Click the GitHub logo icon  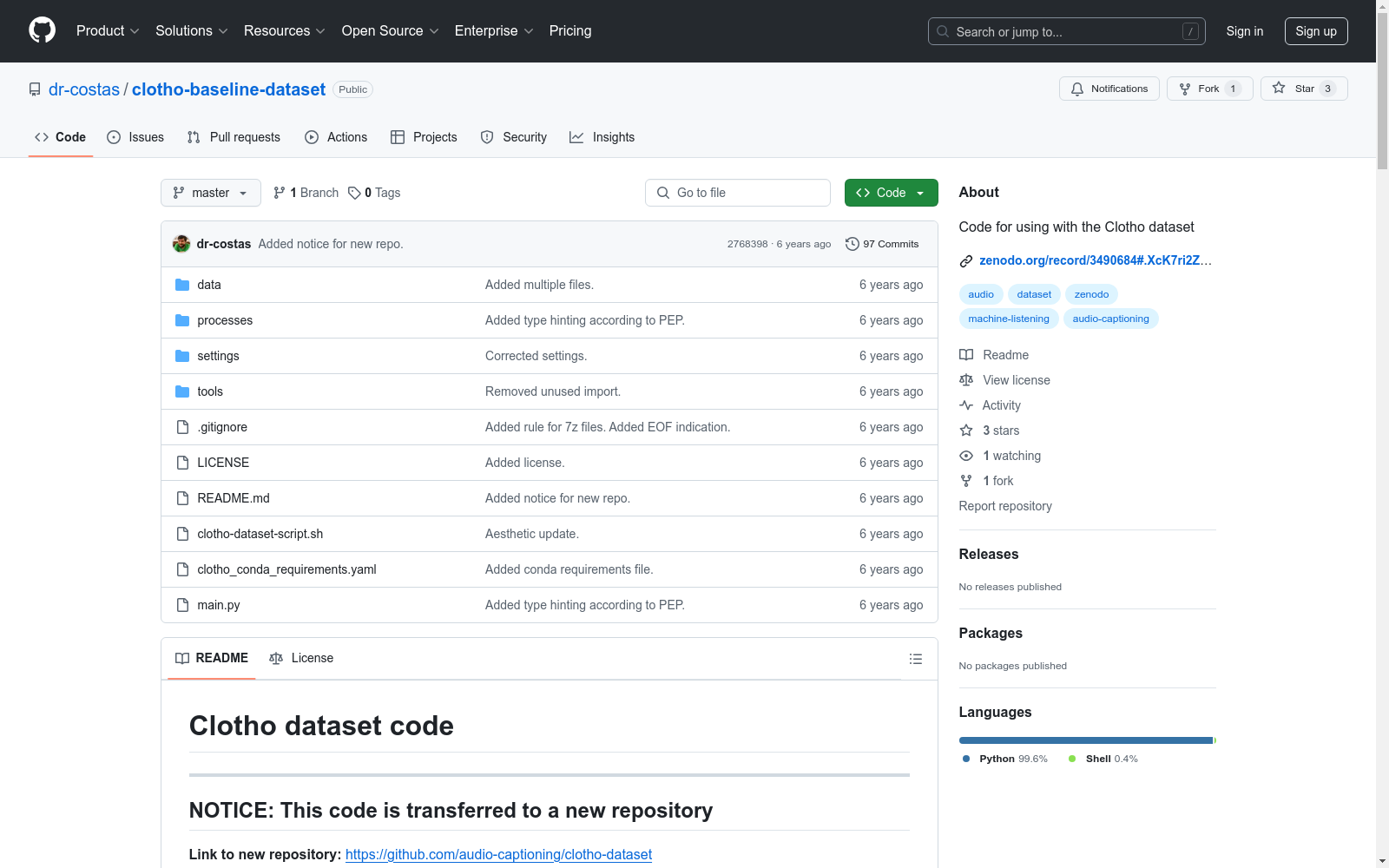click(x=42, y=30)
